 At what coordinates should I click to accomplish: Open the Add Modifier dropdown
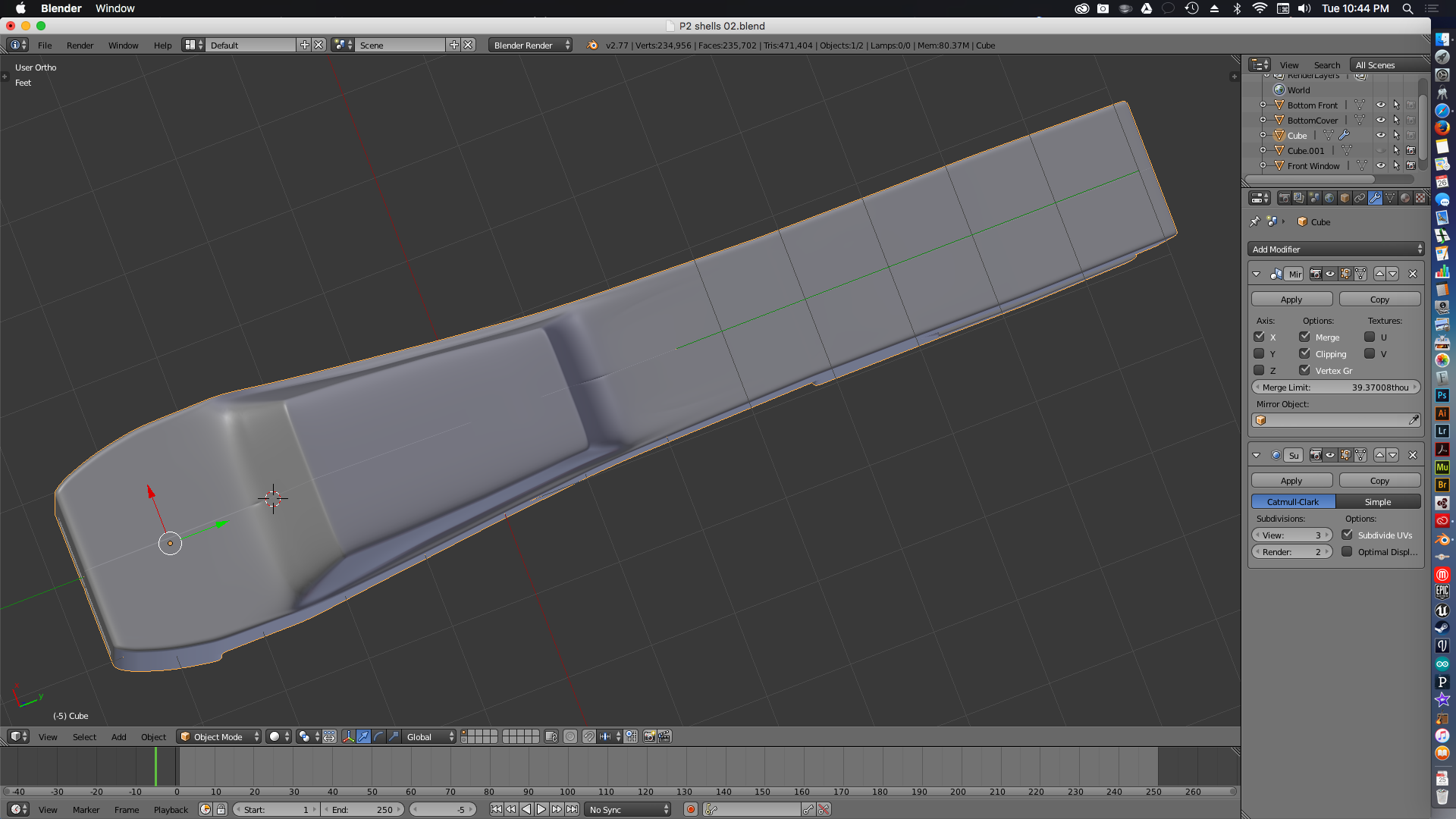pos(1335,249)
